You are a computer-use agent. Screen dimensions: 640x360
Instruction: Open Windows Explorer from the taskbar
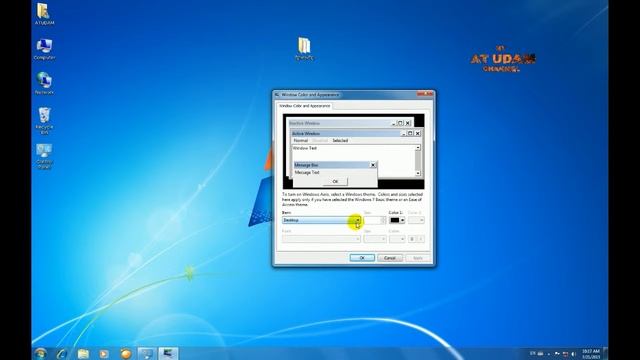pos(83,353)
